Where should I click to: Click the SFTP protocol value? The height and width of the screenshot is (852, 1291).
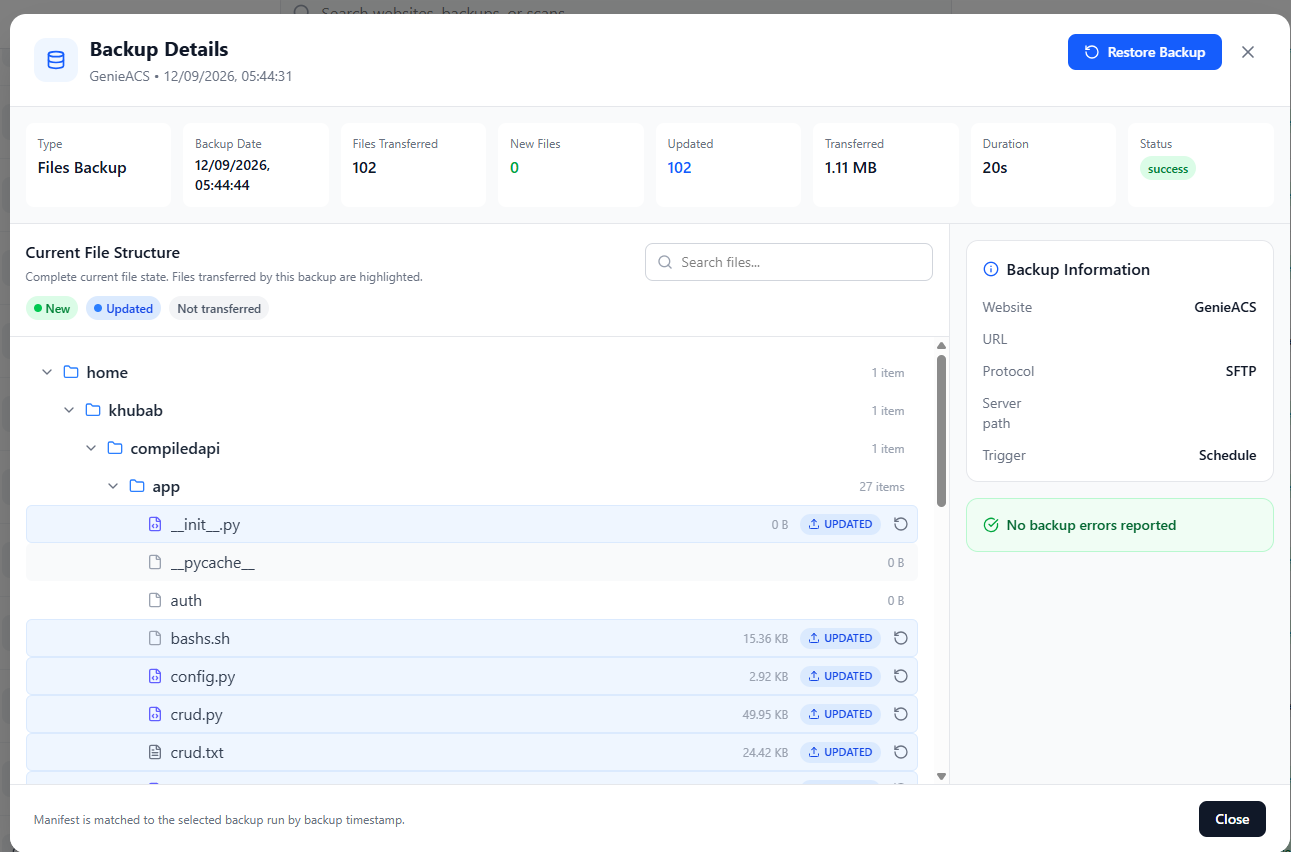click(x=1241, y=371)
